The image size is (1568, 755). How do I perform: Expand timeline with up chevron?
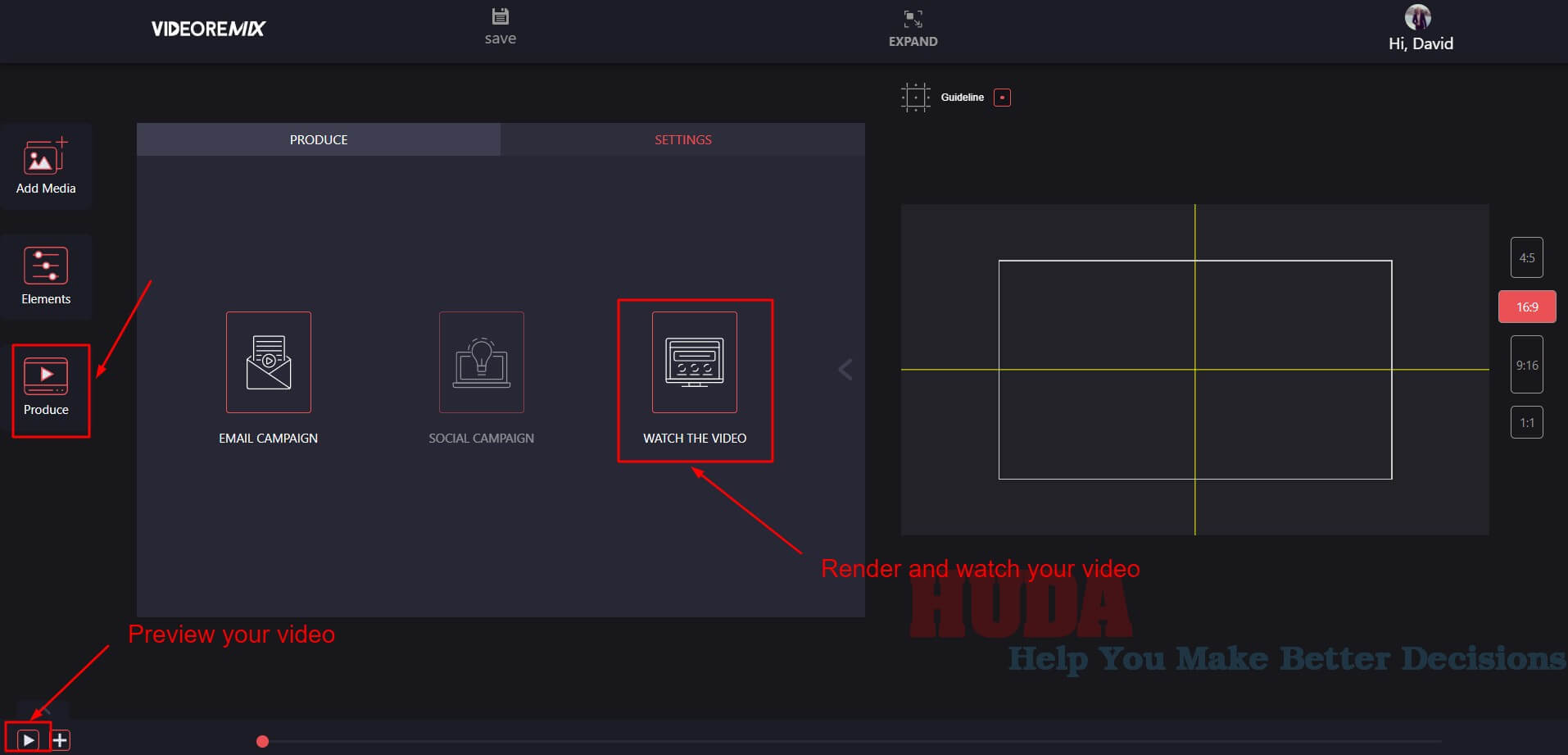pyautogui.click(x=44, y=711)
